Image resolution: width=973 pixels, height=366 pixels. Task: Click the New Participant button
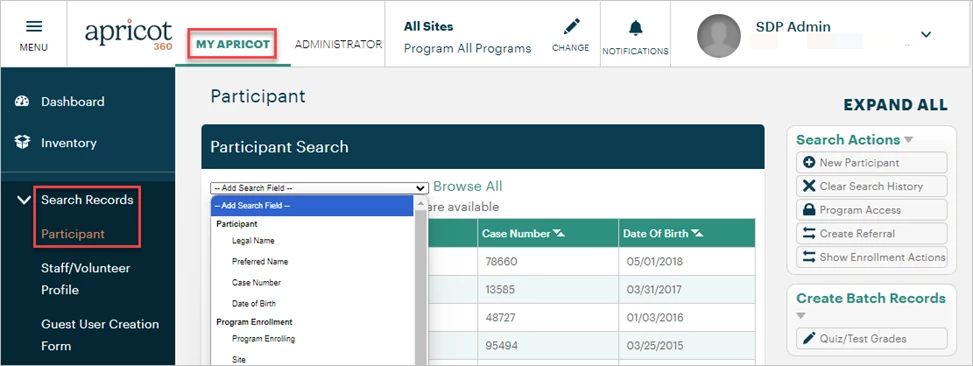(x=871, y=163)
